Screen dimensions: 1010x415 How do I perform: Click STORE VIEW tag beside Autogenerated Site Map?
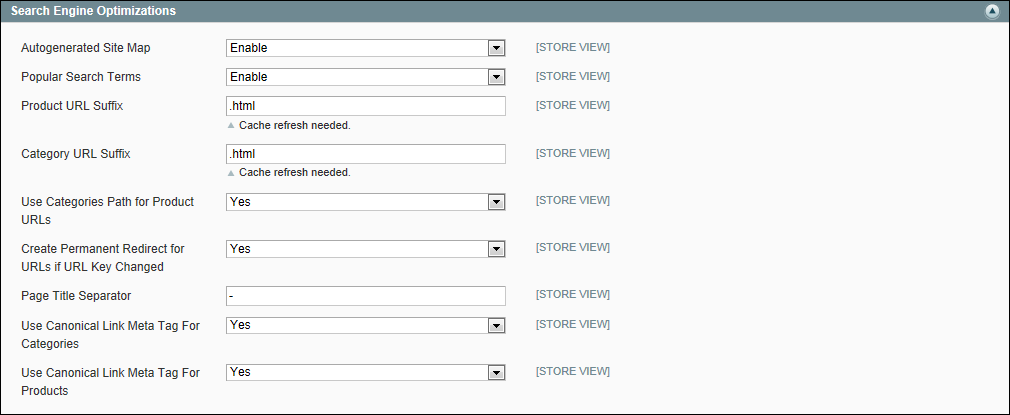click(573, 47)
